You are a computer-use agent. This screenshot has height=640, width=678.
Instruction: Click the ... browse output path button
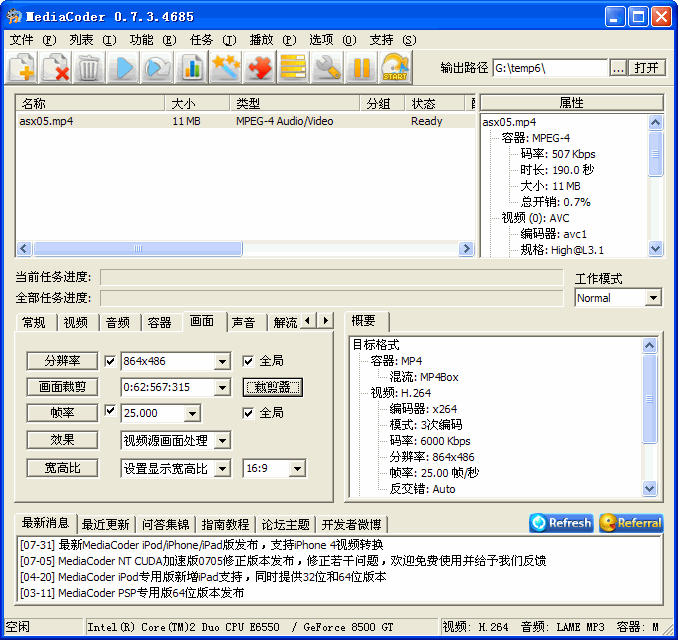coord(618,68)
